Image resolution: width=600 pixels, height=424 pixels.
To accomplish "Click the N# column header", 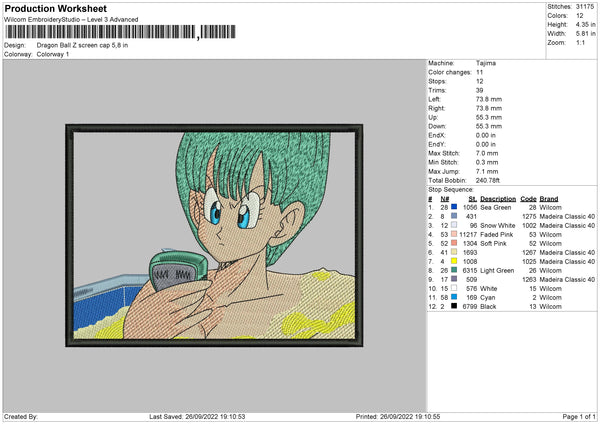I will 445,199.
